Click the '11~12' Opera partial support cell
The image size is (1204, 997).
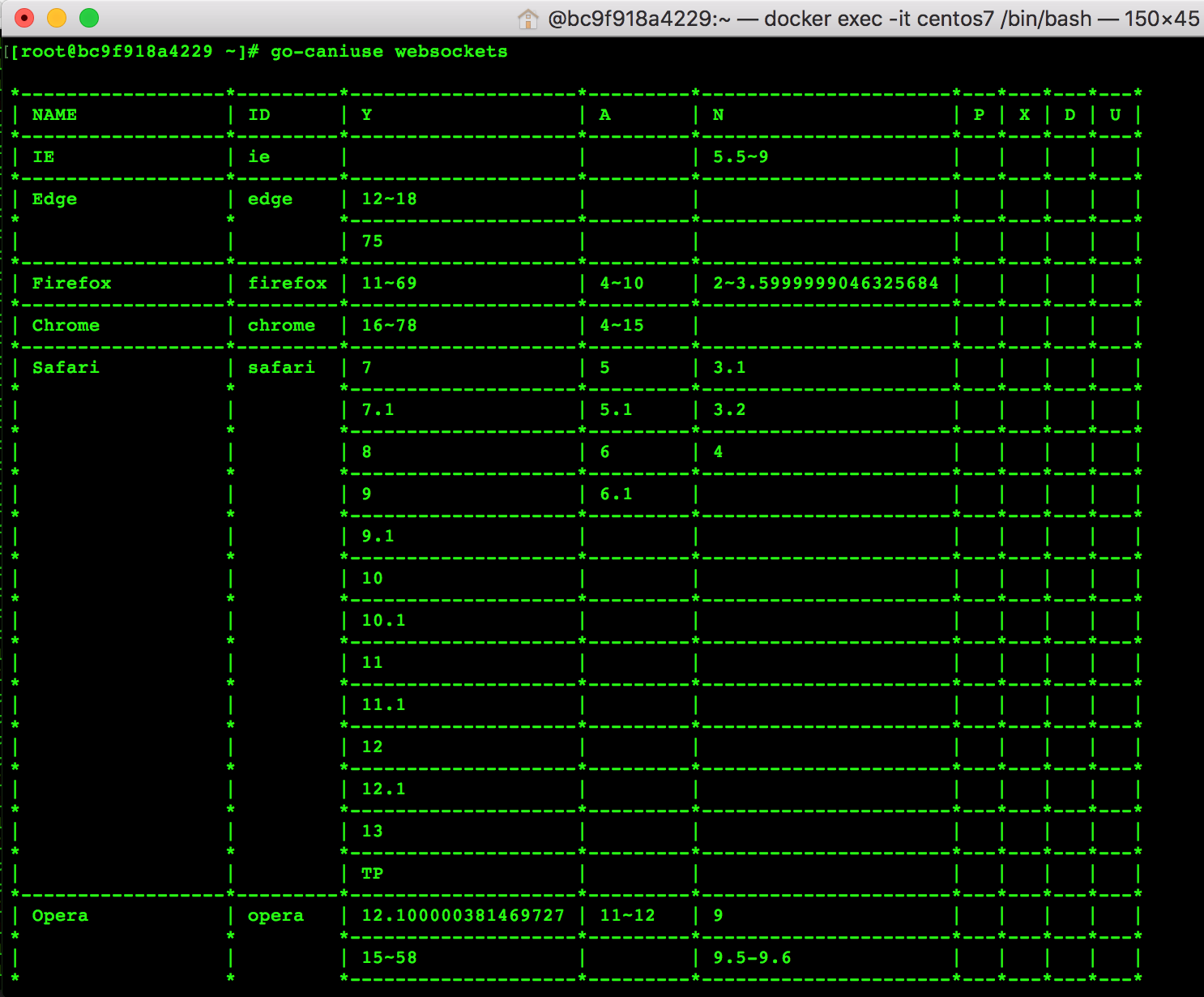(627, 915)
